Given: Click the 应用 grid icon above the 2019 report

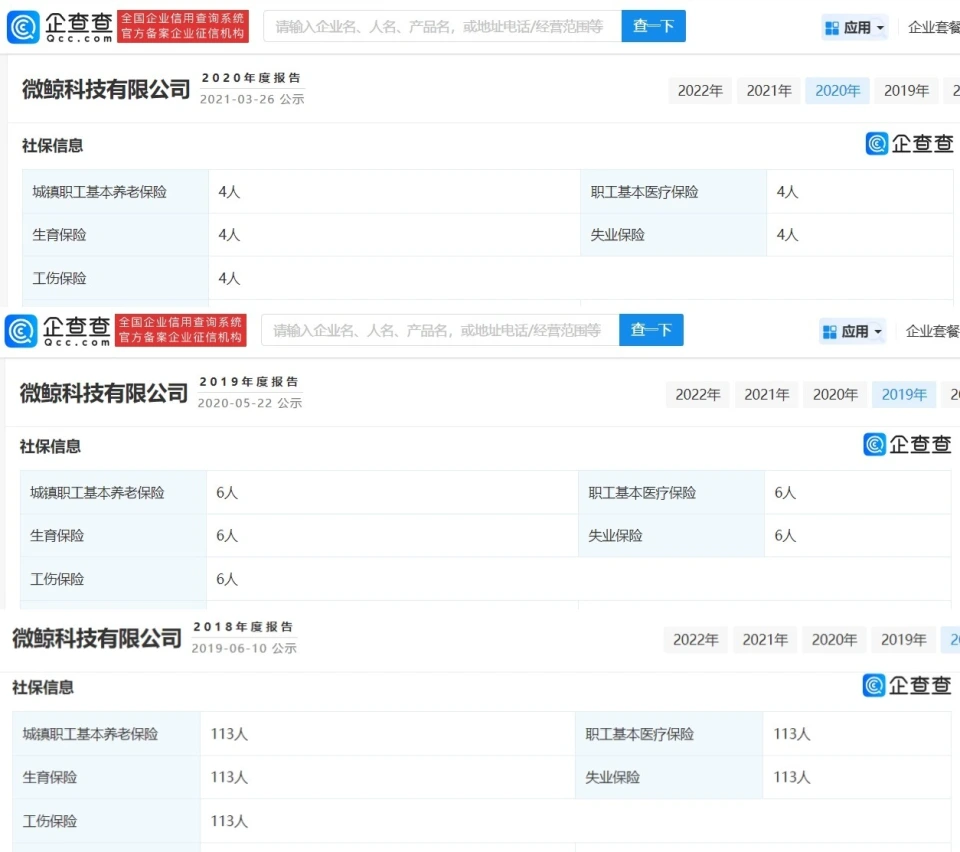Looking at the screenshot, I should click(829, 332).
